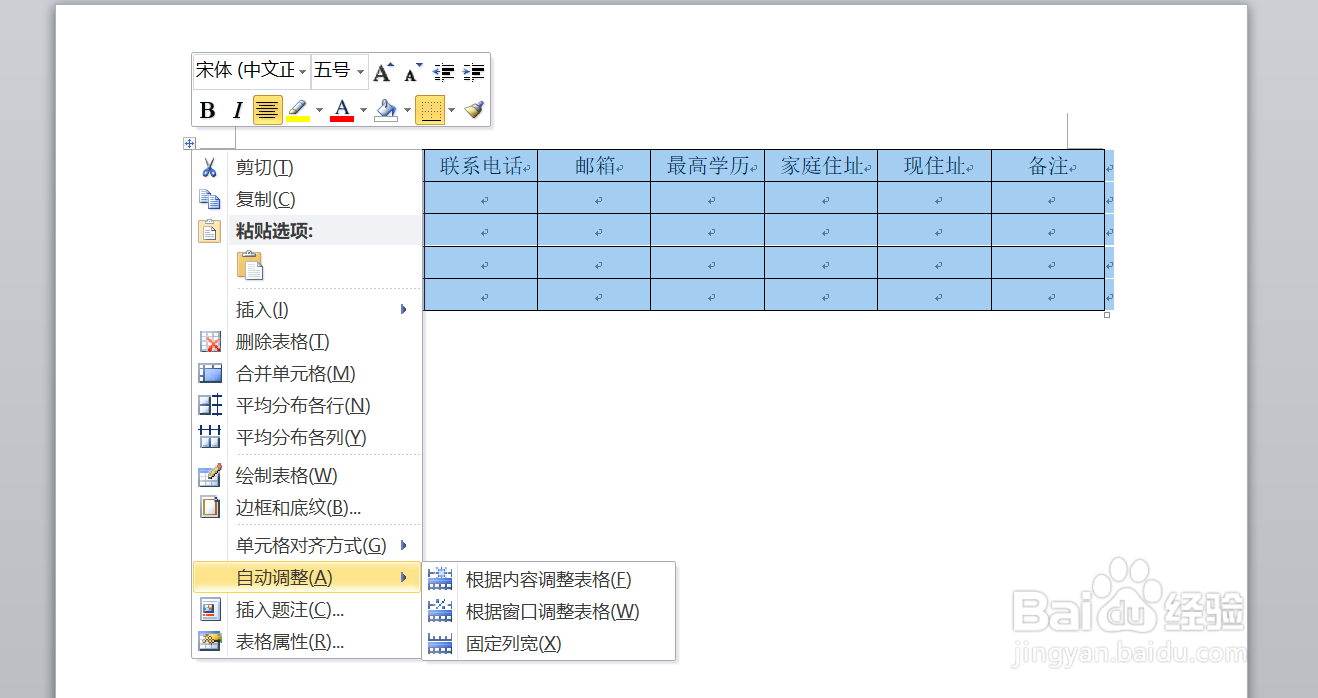
Task: Toggle bold formatting on the mini toolbar
Action: (x=208, y=110)
